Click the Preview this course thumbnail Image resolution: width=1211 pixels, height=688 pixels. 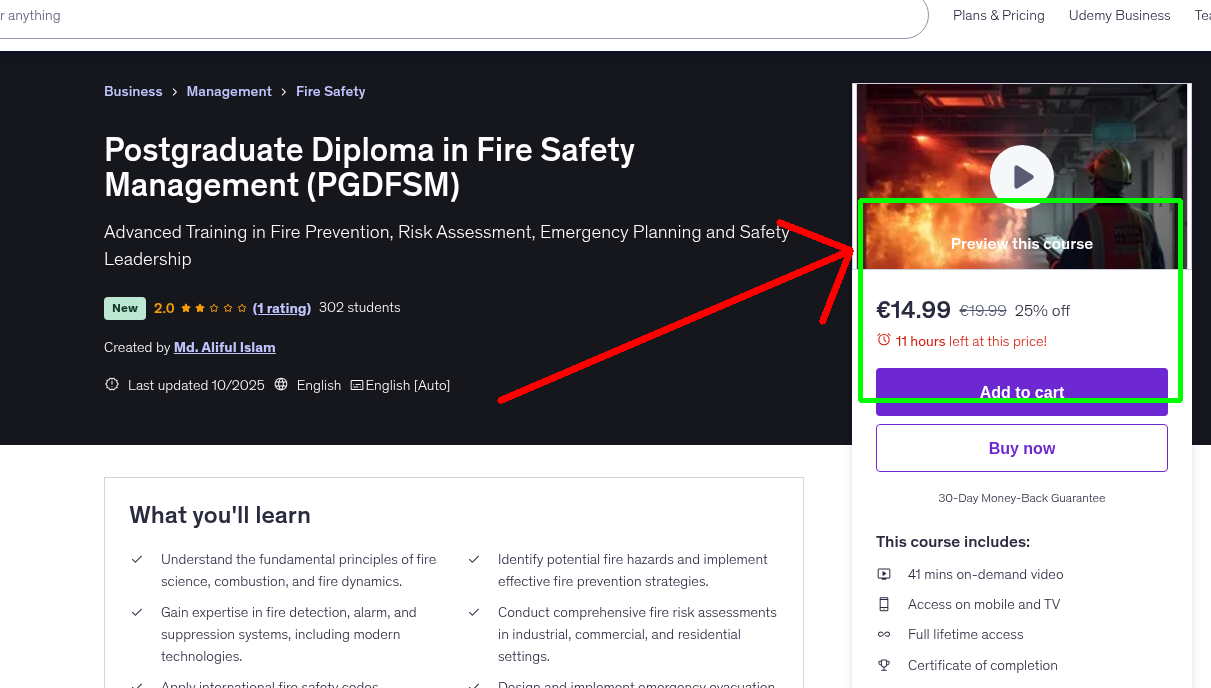[1021, 243]
